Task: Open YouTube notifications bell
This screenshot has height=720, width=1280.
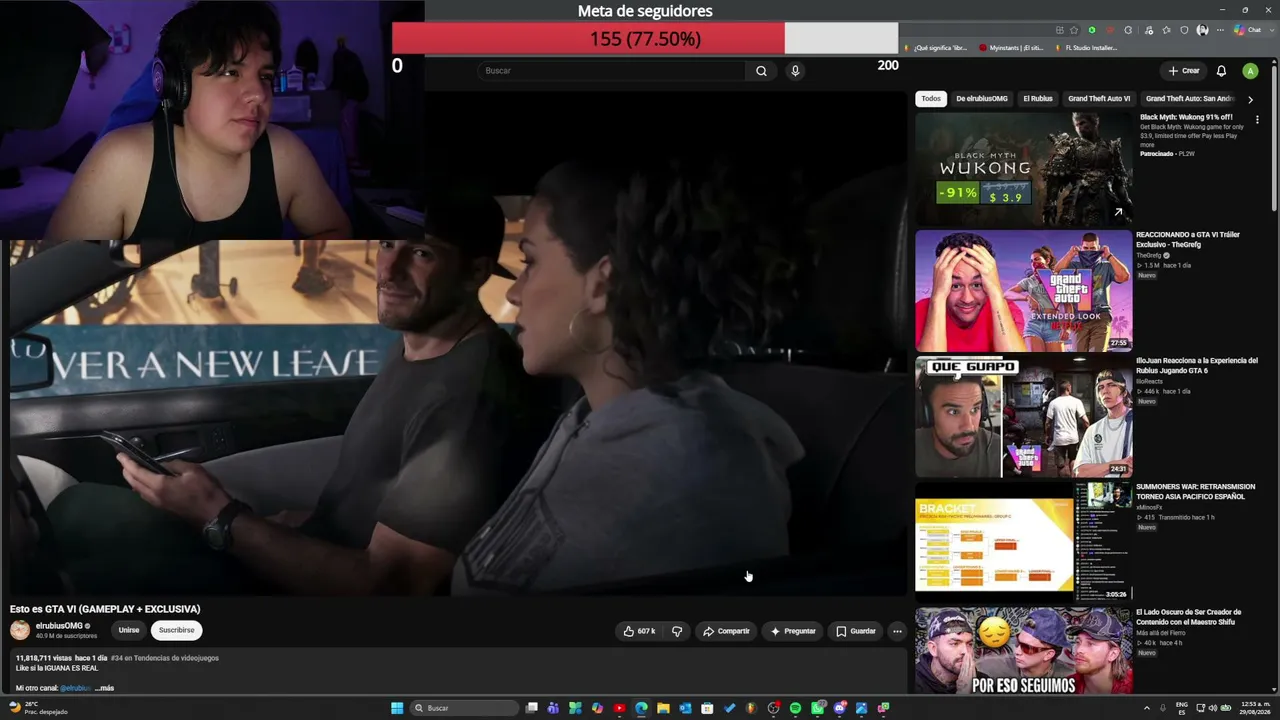Action: pyautogui.click(x=1221, y=71)
